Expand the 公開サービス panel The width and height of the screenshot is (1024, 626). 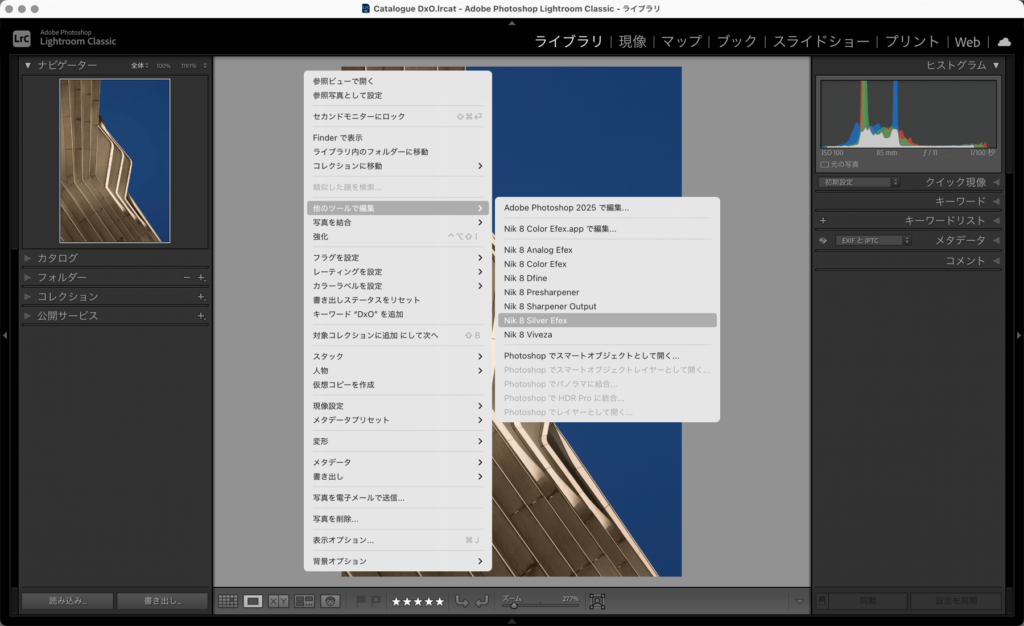tap(28, 316)
